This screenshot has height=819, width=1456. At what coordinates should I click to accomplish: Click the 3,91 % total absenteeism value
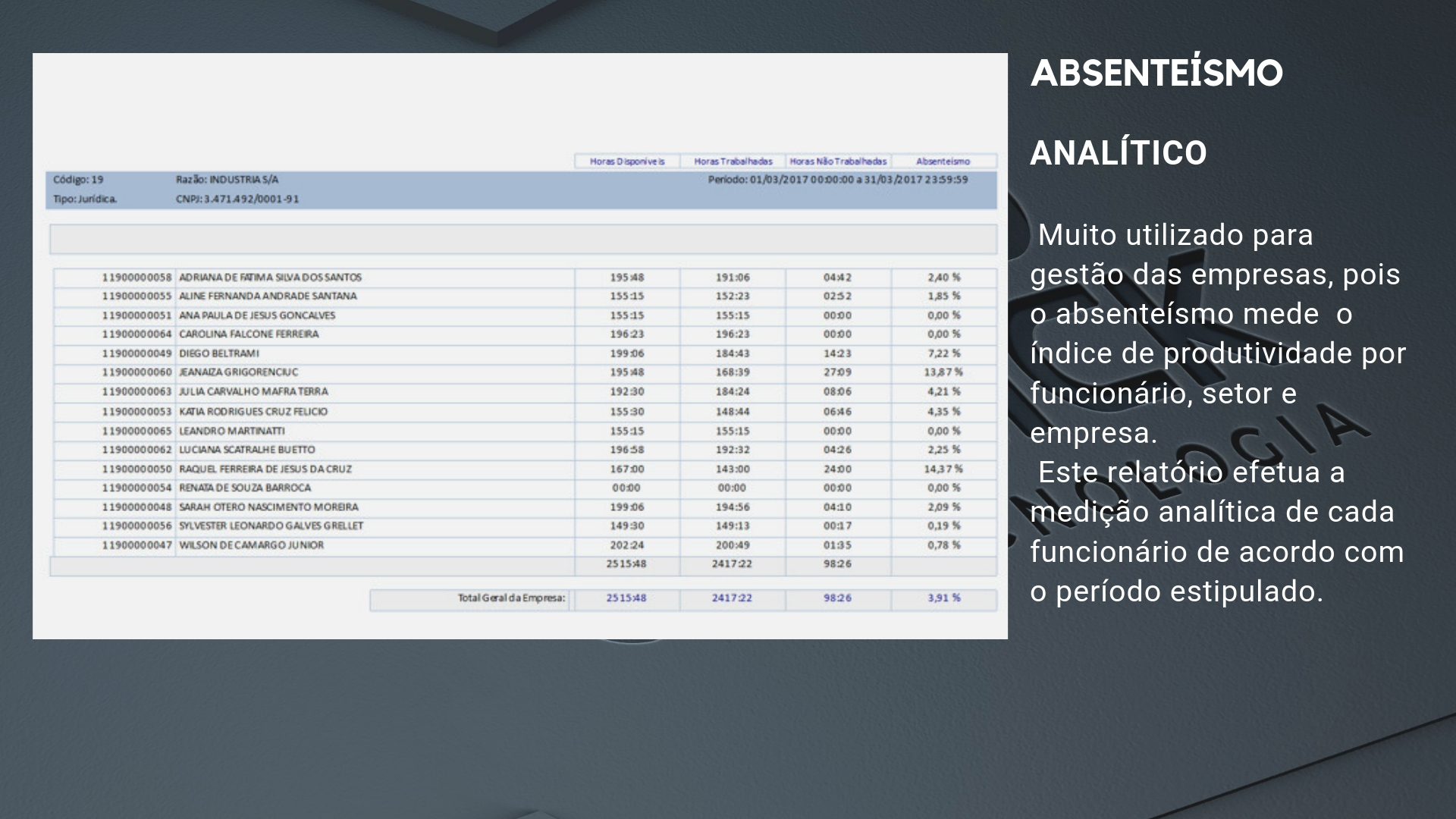pyautogui.click(x=943, y=598)
